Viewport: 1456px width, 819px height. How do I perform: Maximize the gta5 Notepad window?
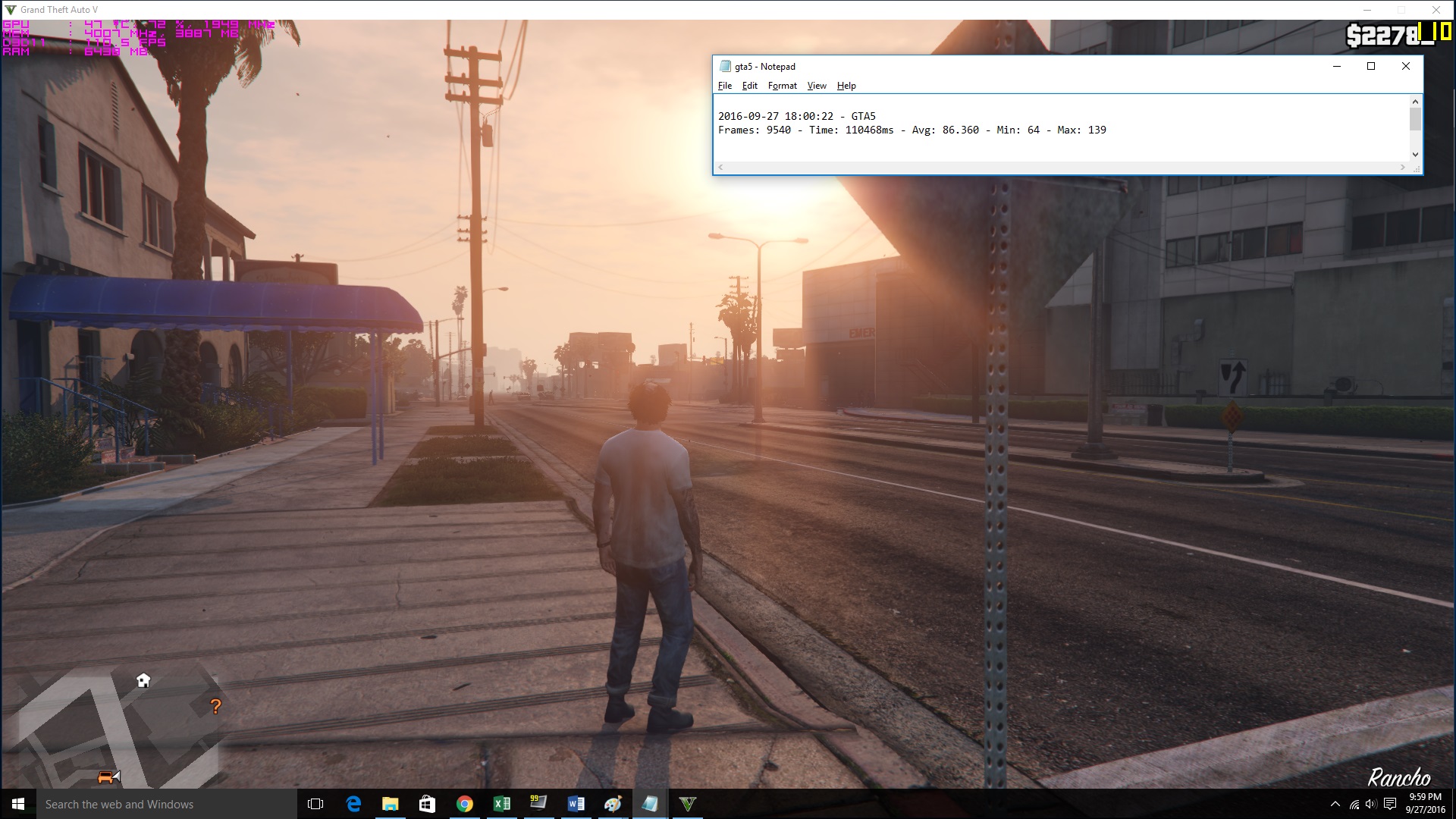tap(1371, 66)
